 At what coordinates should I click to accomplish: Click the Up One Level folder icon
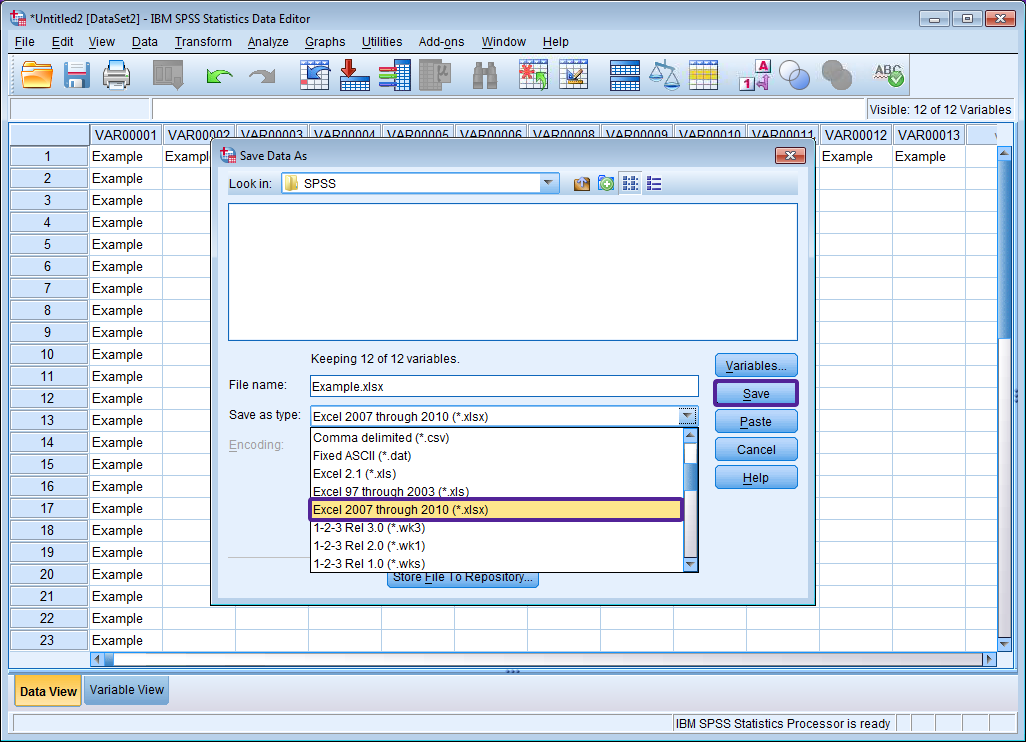click(x=582, y=184)
